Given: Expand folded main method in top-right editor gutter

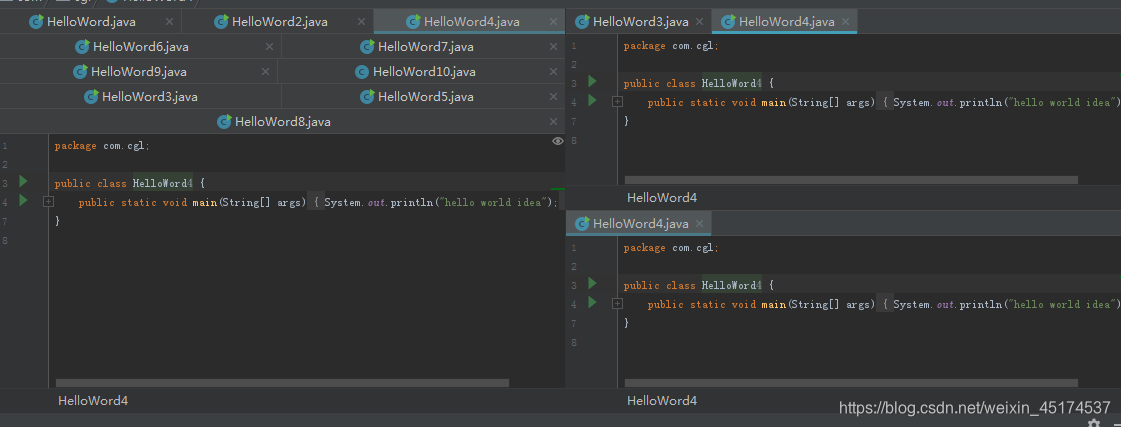Looking at the screenshot, I should [618, 102].
